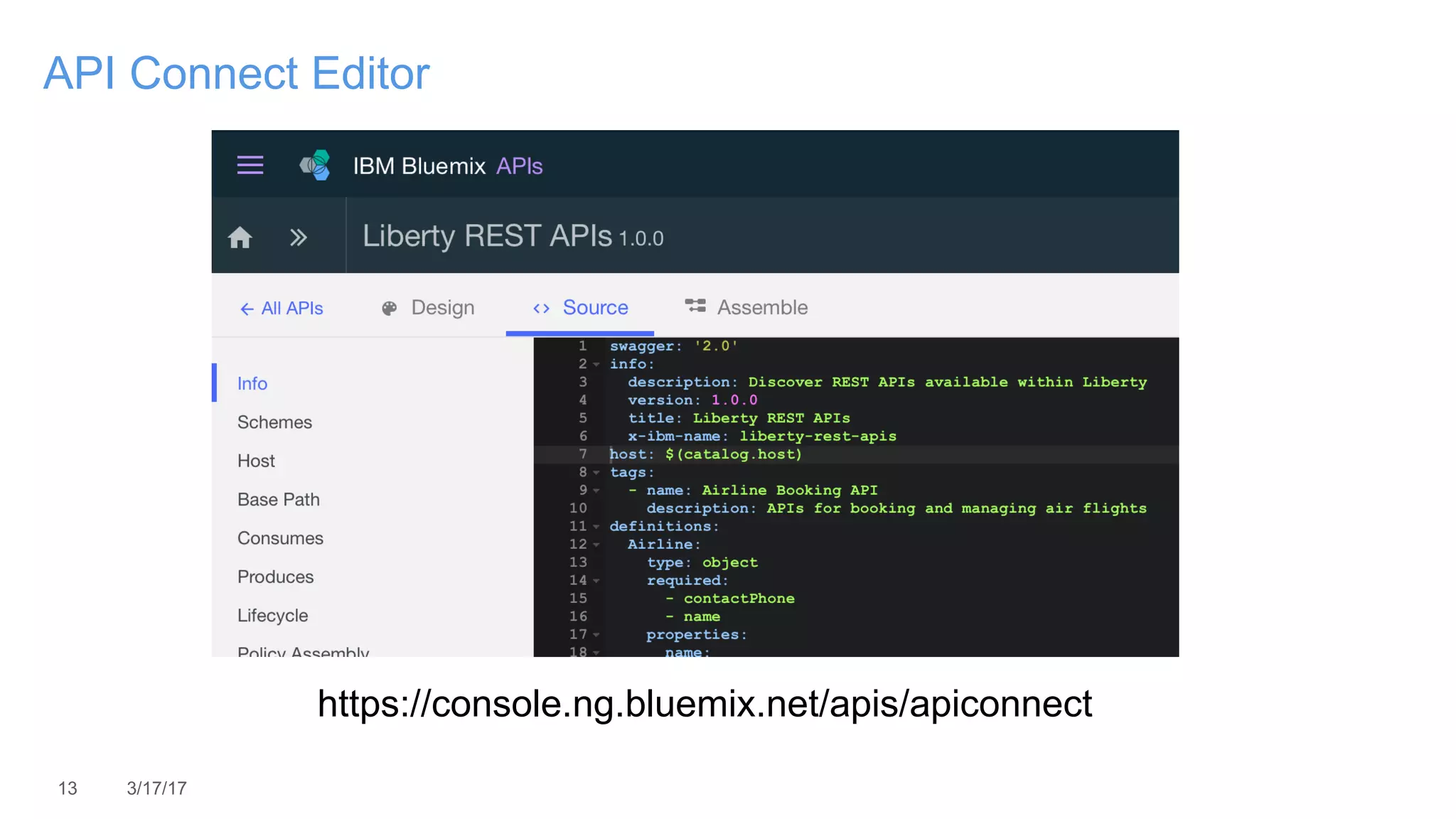
Task: Select Schemes in the sidebar
Action: point(274,422)
